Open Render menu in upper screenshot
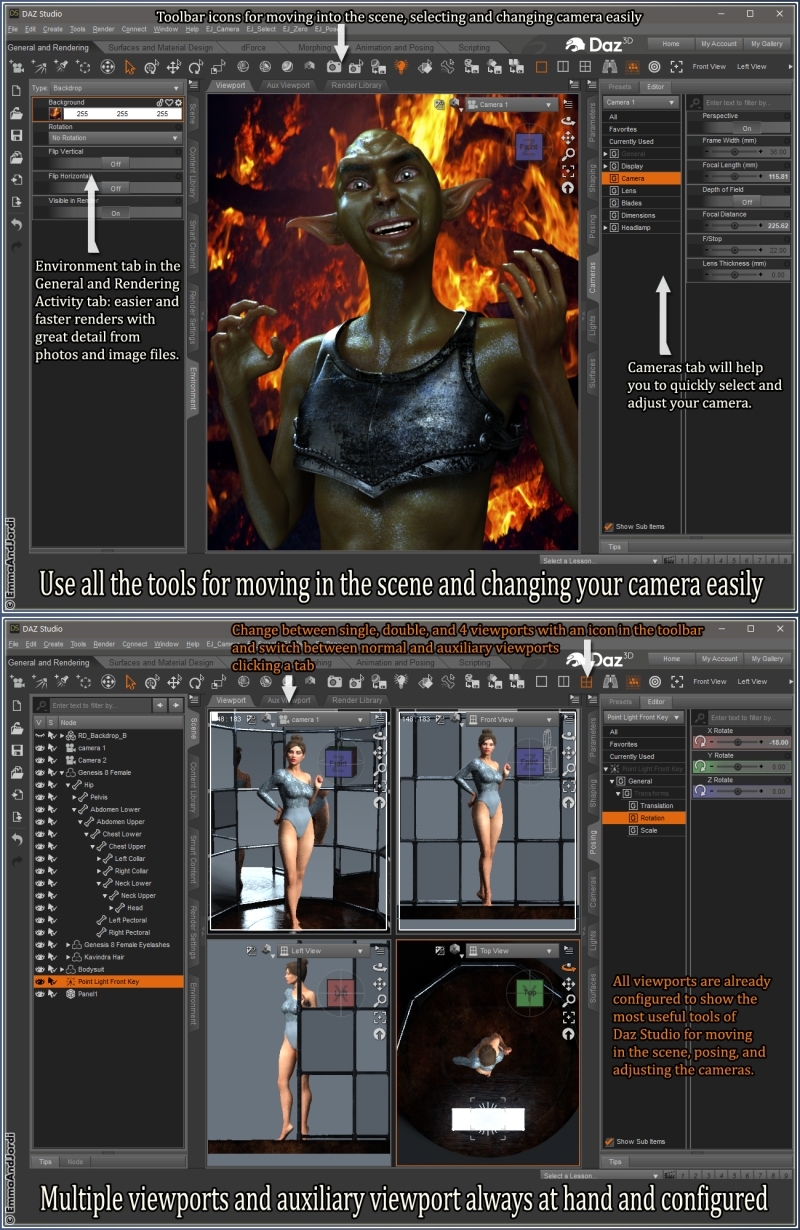Image resolution: width=800 pixels, height=1230 pixels. 104,29
